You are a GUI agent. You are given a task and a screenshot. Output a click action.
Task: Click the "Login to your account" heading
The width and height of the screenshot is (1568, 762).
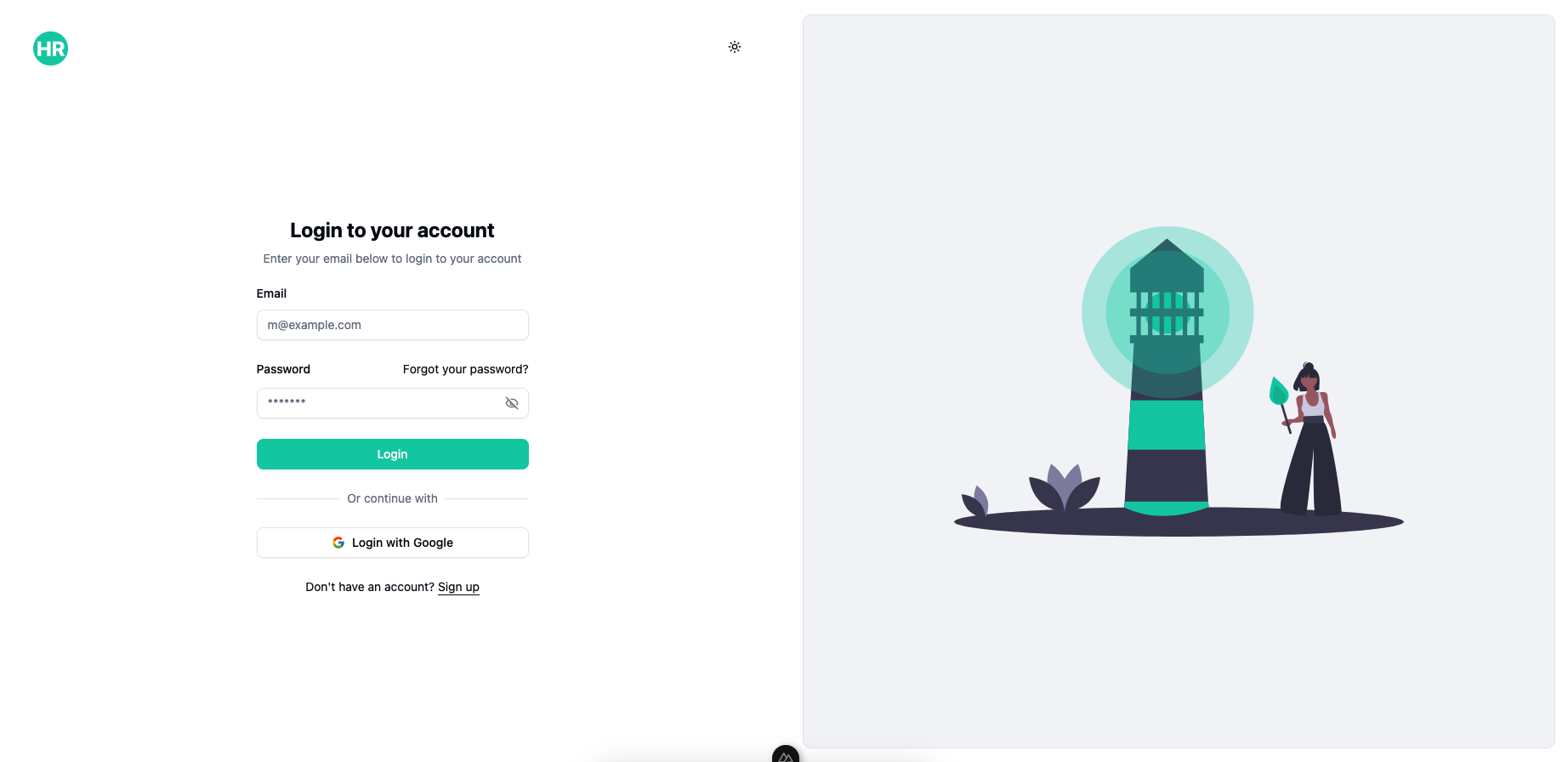click(x=392, y=230)
